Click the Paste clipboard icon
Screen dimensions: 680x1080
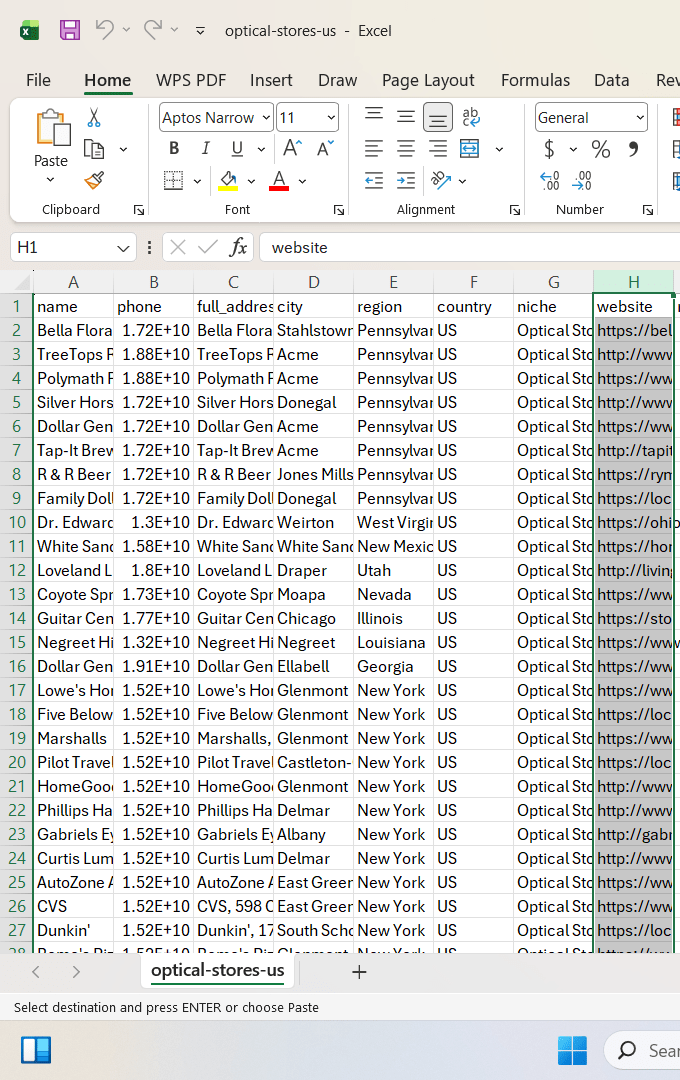coord(52,128)
